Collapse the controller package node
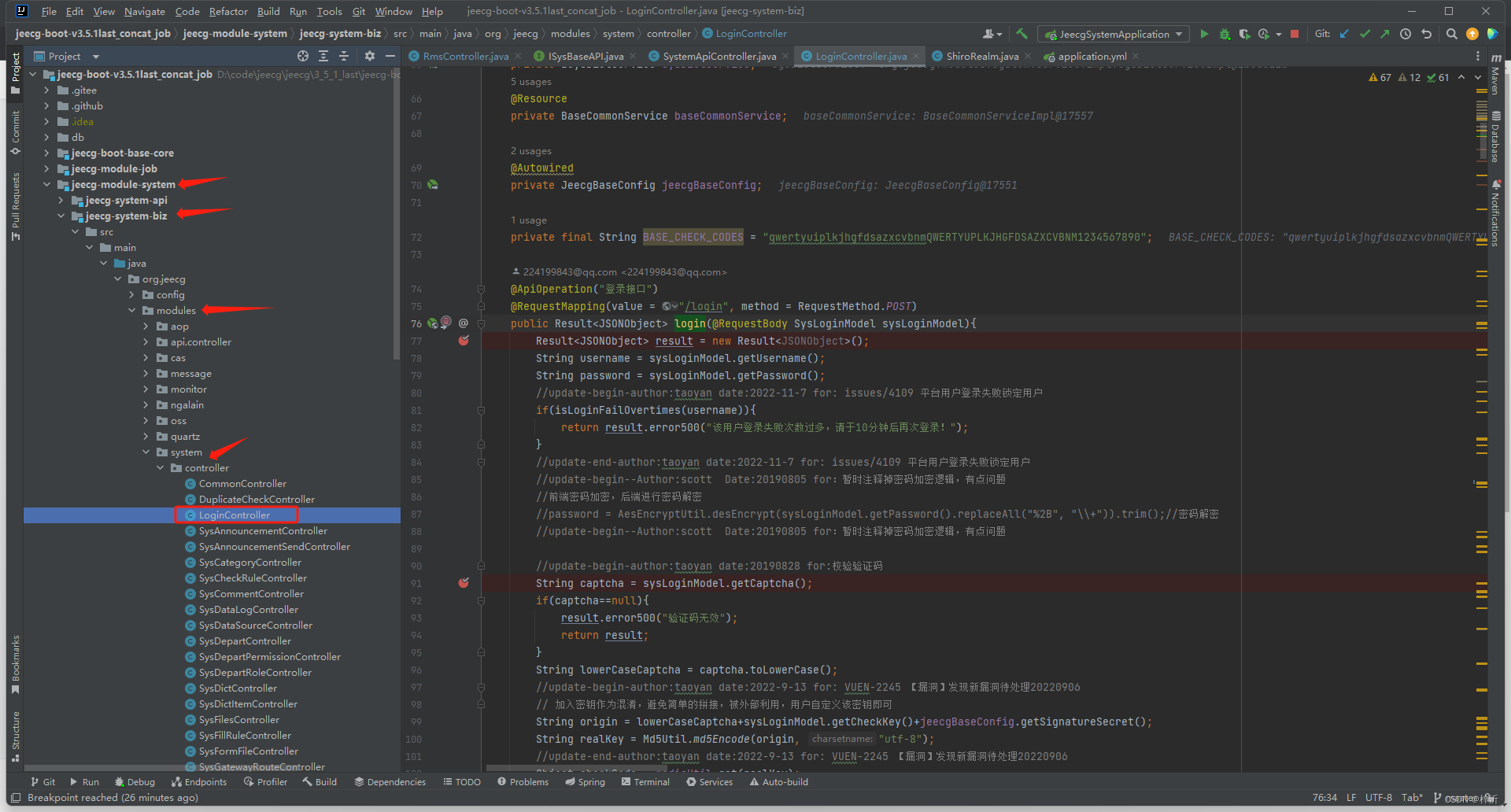 [160, 468]
